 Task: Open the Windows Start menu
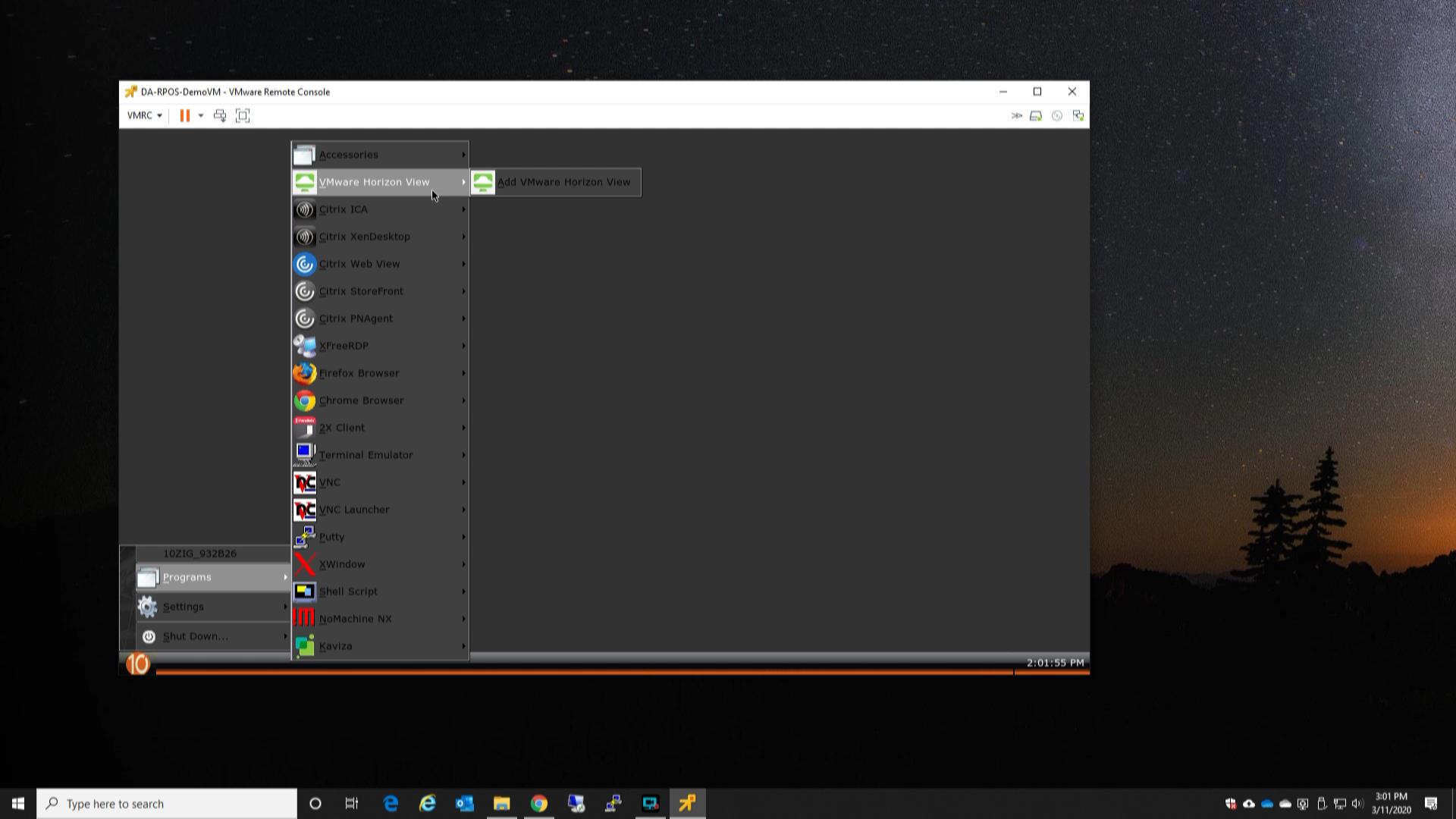tap(18, 804)
